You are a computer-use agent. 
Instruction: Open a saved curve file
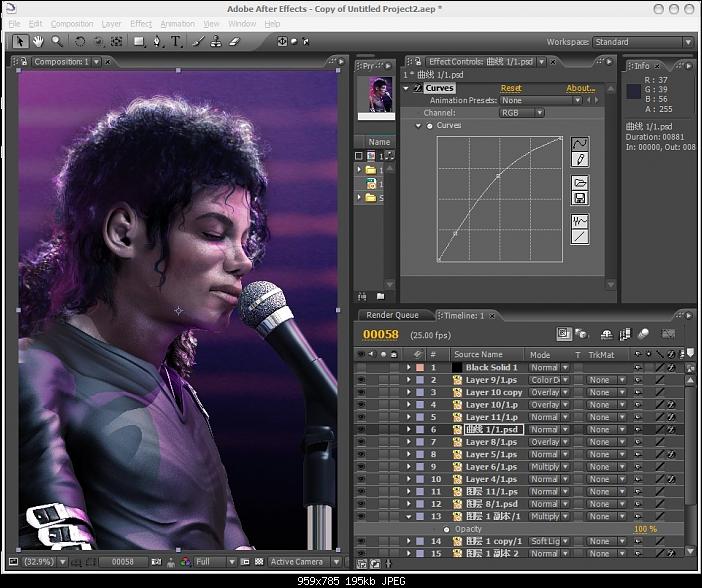click(x=580, y=182)
